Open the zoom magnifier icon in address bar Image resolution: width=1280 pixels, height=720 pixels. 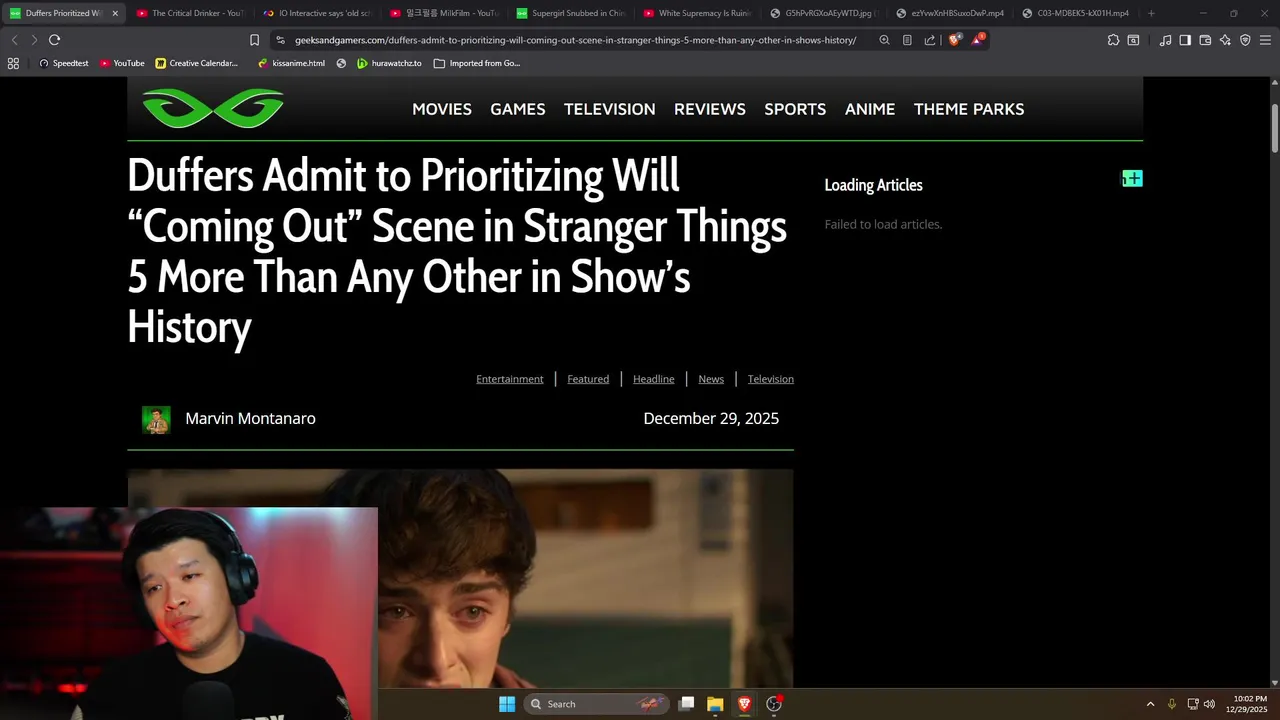tap(884, 40)
